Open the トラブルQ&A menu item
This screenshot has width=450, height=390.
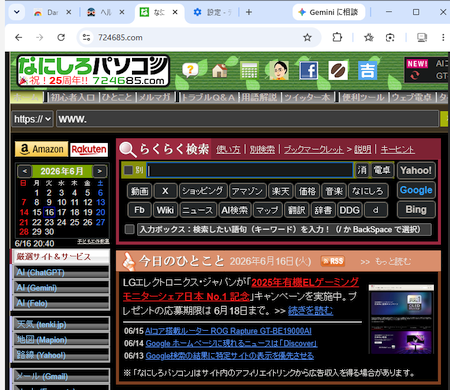point(208,97)
